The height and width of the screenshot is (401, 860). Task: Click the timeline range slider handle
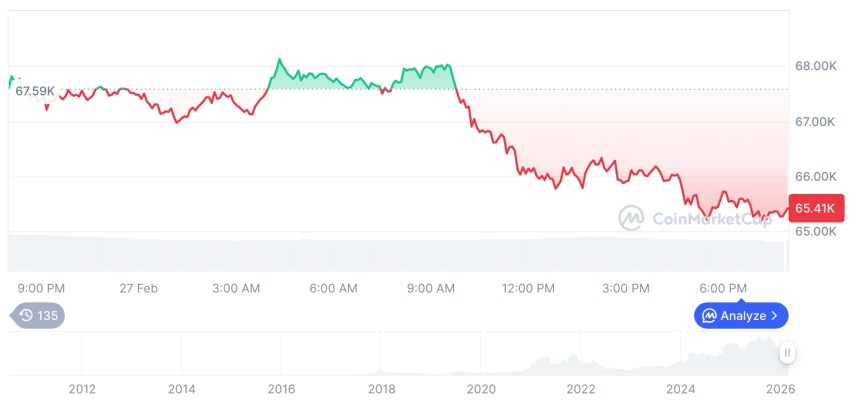(x=788, y=352)
